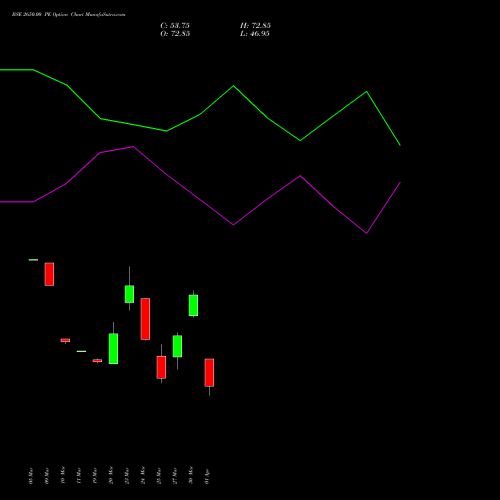Click the low value L: 46.95
Viewport: 500px width, 500px height.
255,34
